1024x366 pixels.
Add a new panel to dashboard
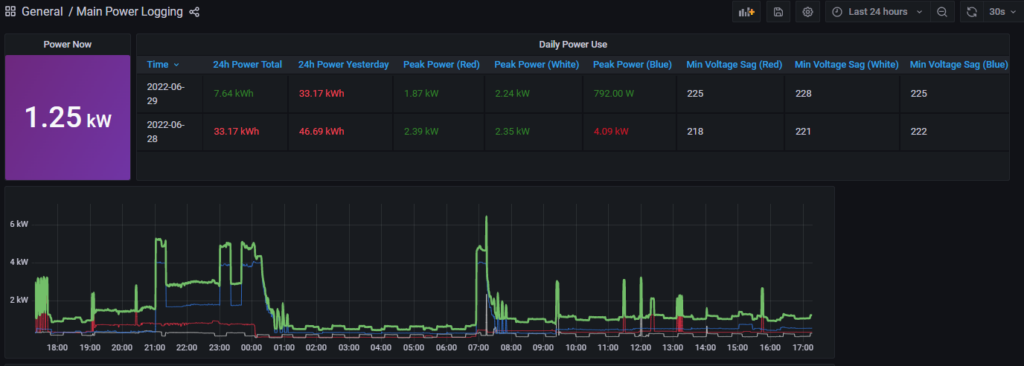point(746,12)
